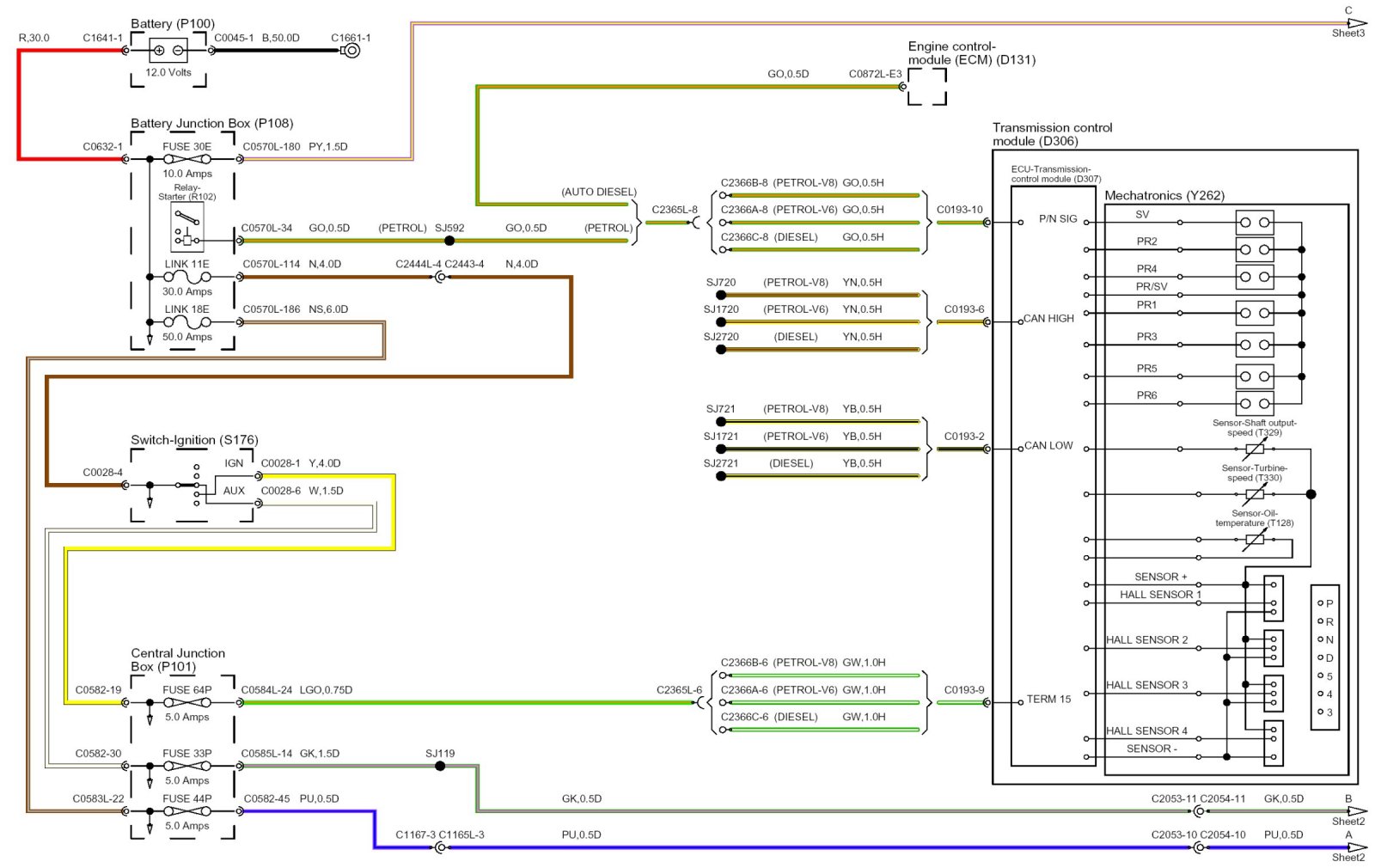Click the Relay-Starter (R102) relay symbol
This screenshot has height=868, width=1375.
(x=187, y=228)
